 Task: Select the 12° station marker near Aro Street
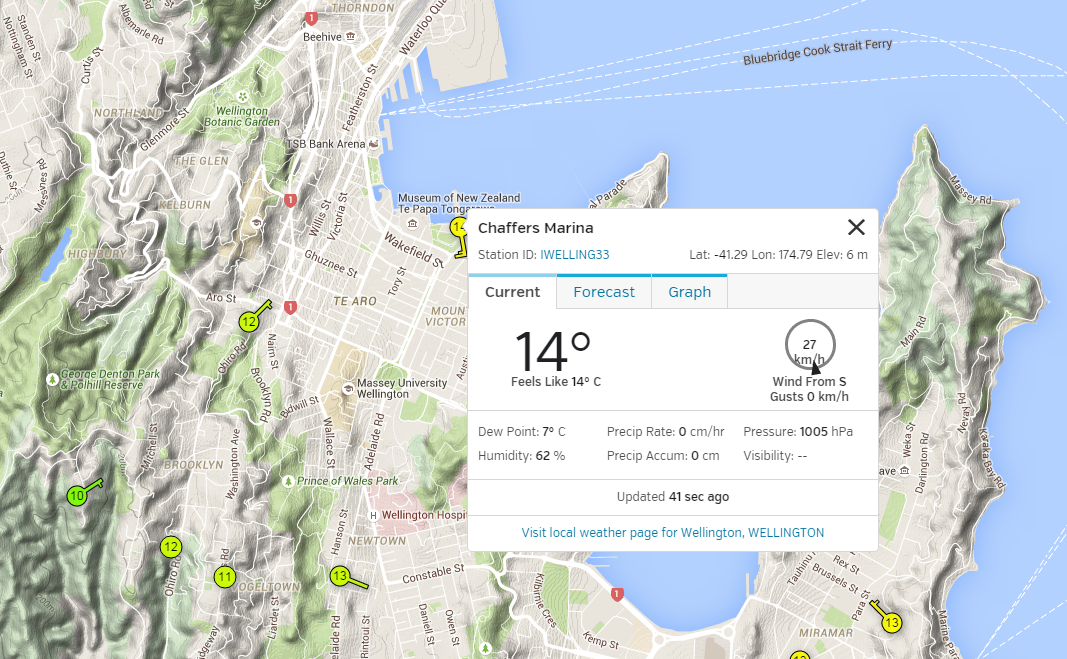tap(248, 322)
